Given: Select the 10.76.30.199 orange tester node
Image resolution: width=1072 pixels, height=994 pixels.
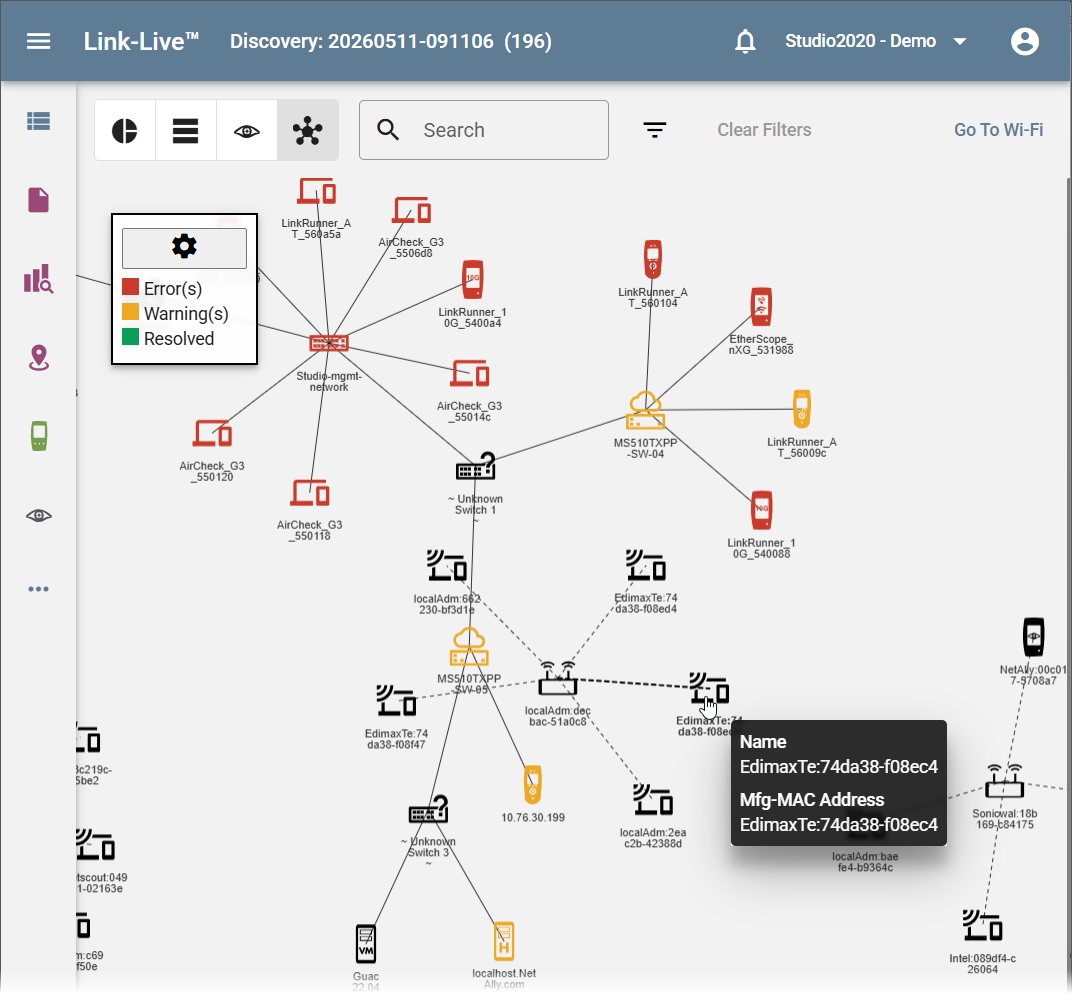Looking at the screenshot, I should [533, 785].
